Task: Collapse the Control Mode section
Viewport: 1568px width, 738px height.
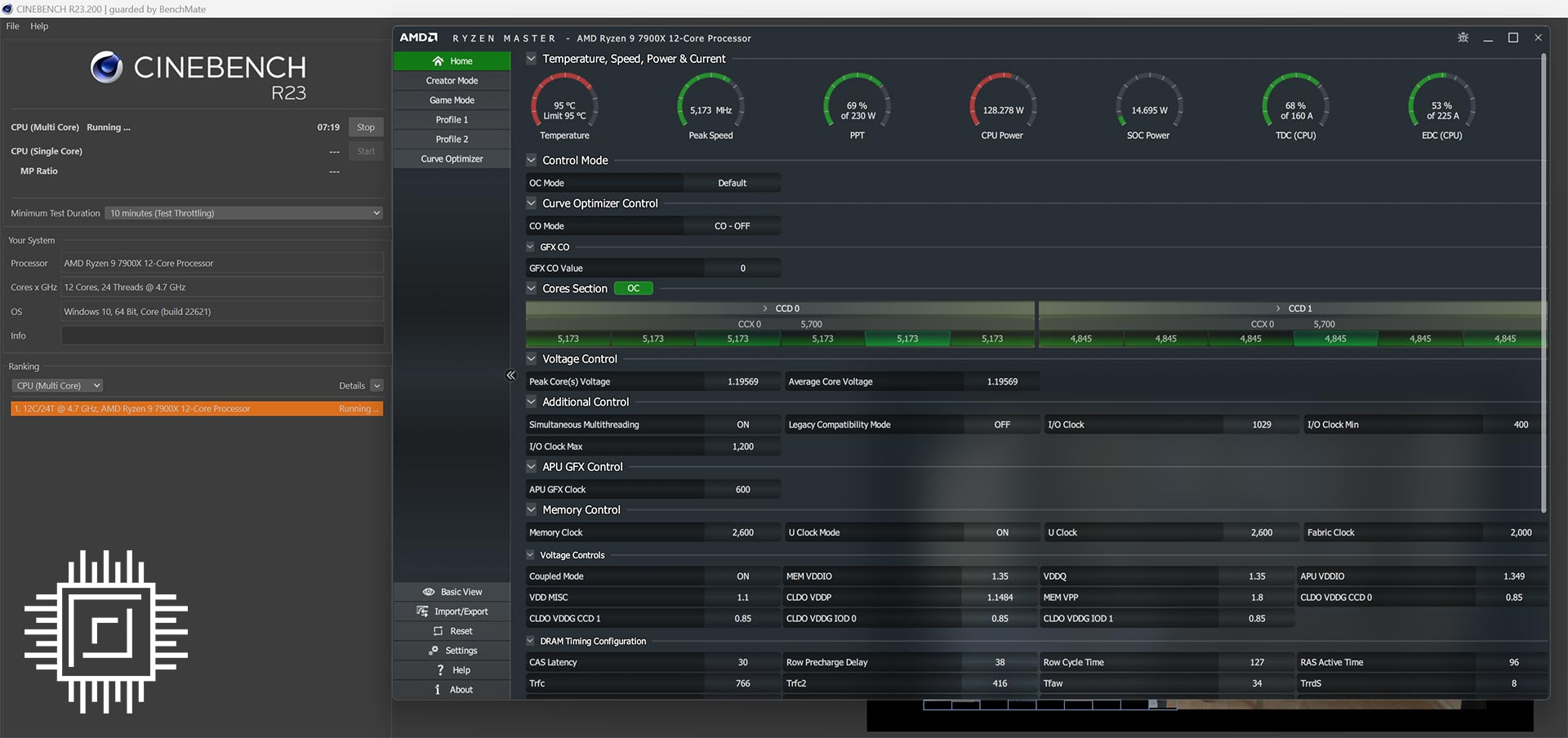Action: pos(532,160)
